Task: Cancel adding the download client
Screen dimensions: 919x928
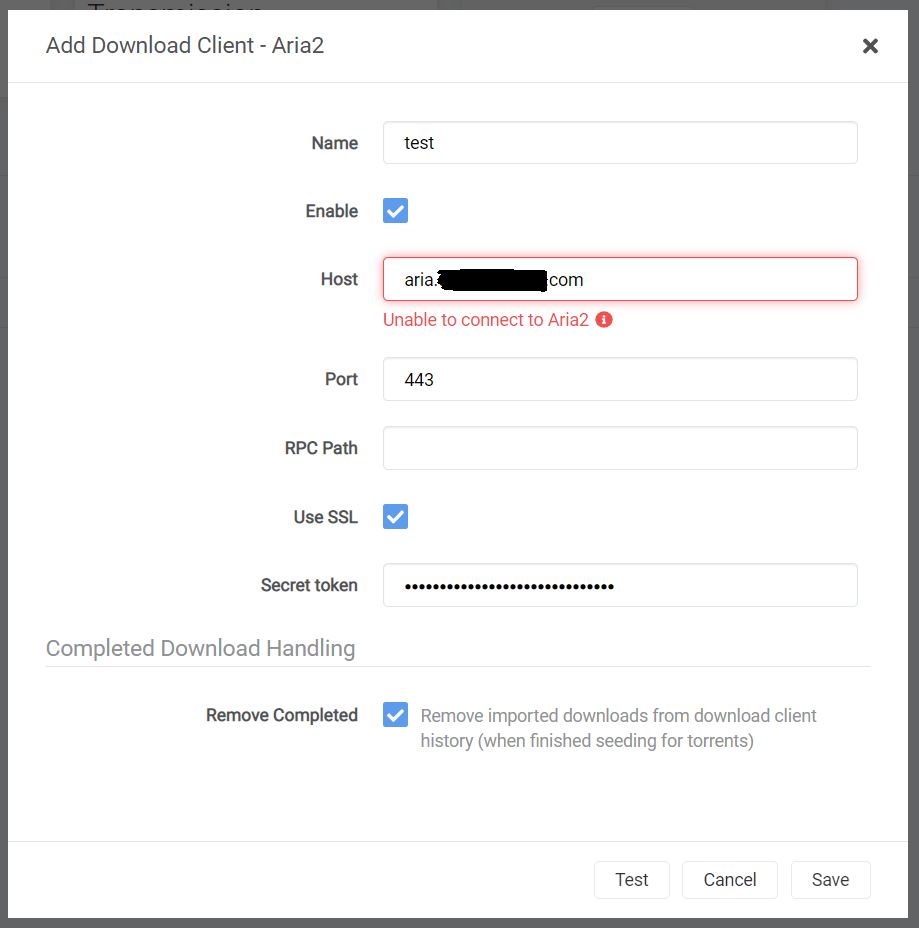Action: [x=729, y=879]
